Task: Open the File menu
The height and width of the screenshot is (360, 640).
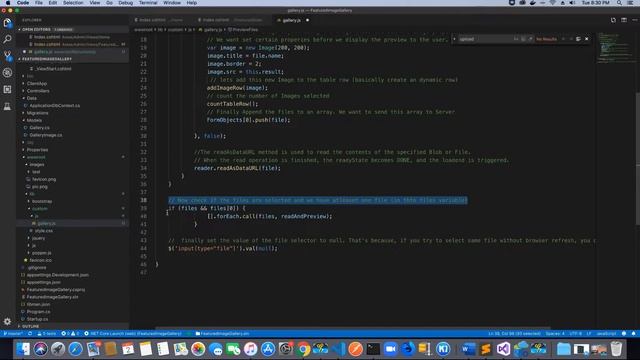Action: tap(38, 3)
